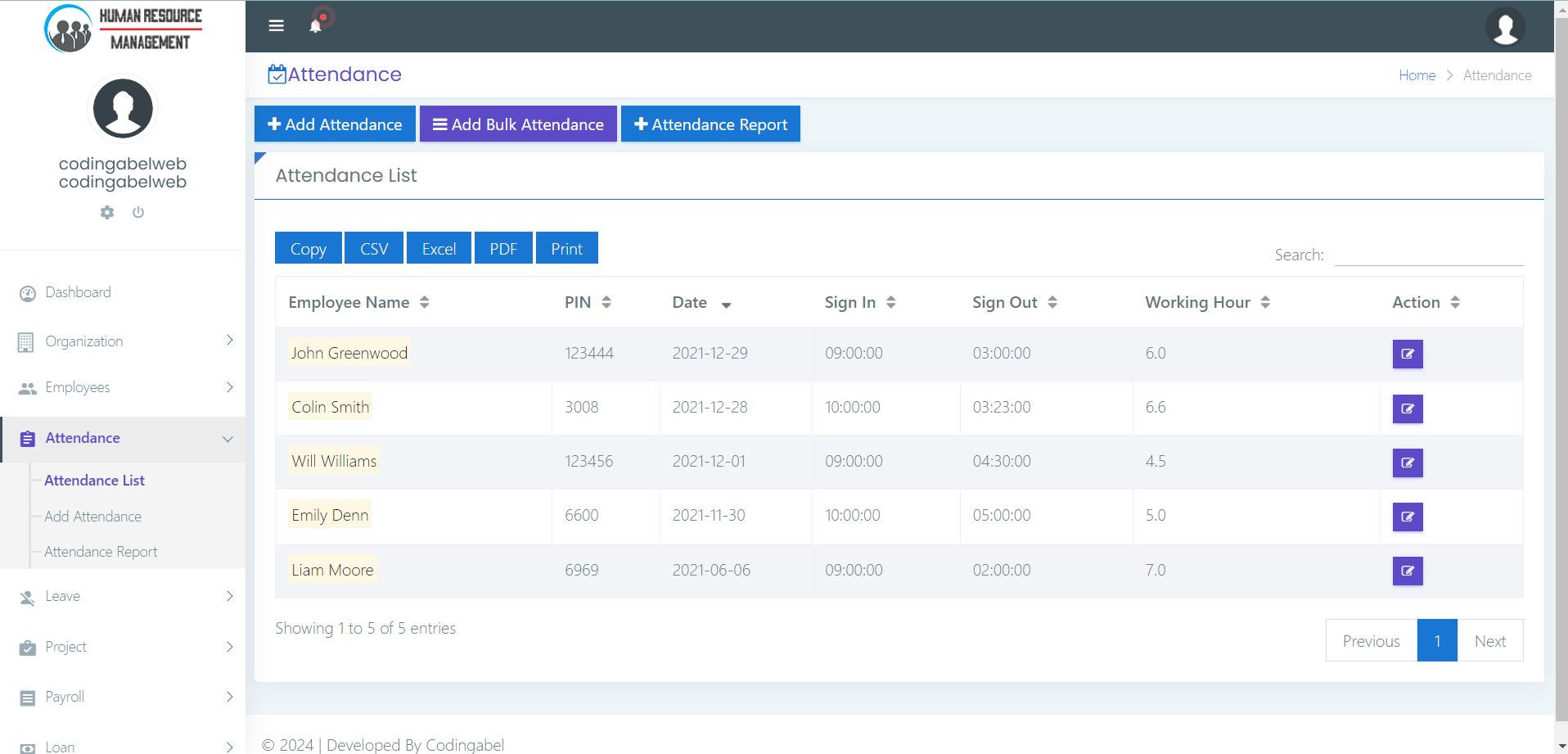This screenshot has height=754, width=1568.
Task: Open the user avatar in top bar
Action: [1504, 27]
